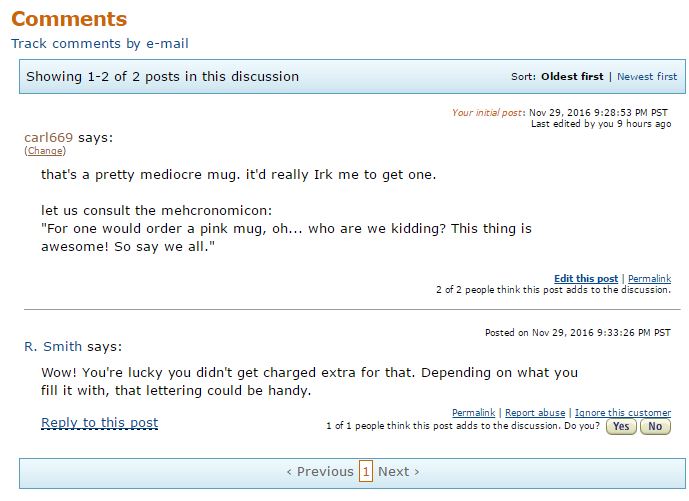Open R. Smith's profile link
The height and width of the screenshot is (501, 689).
click(x=53, y=347)
